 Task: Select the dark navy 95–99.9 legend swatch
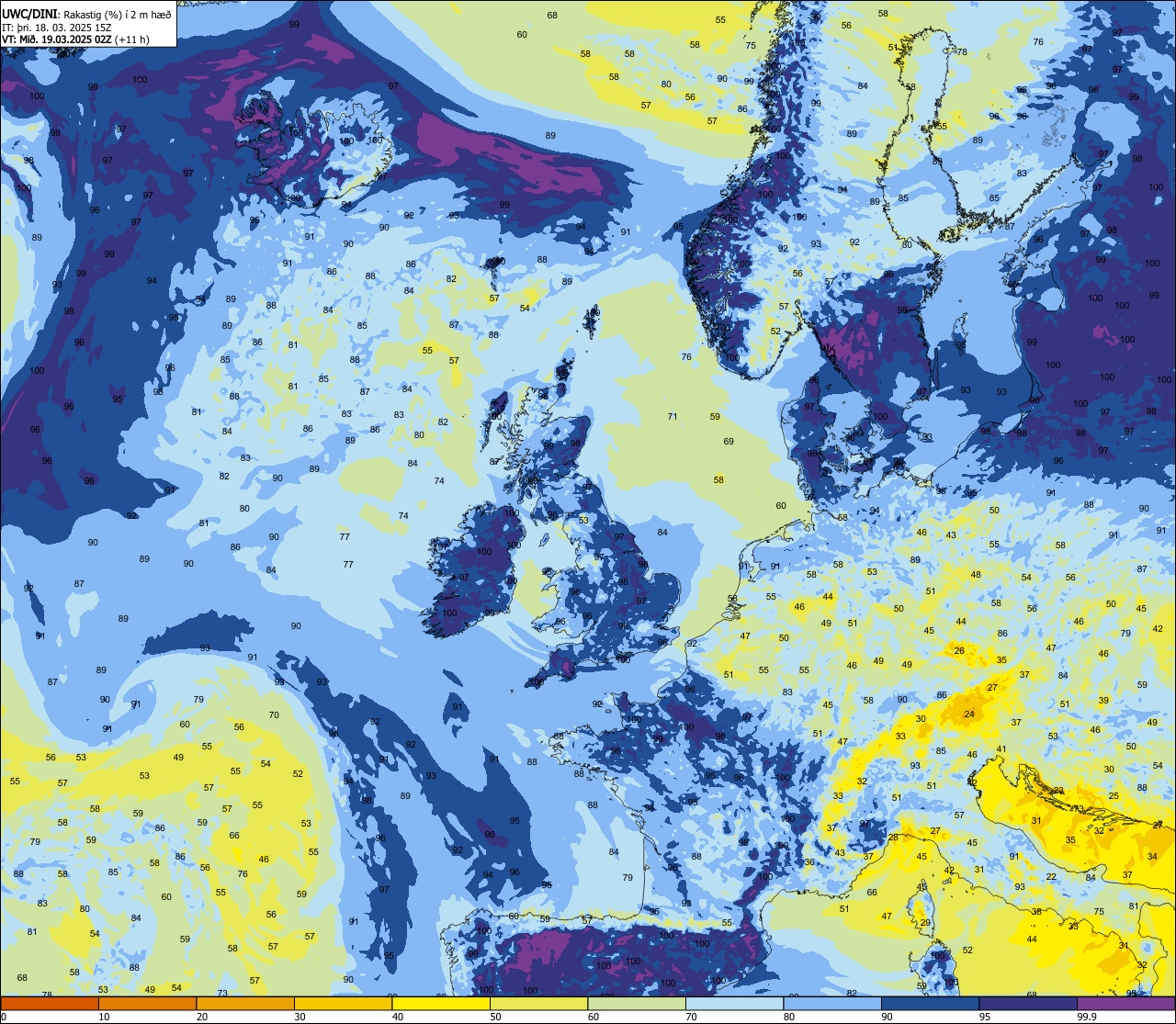tap(1028, 1004)
